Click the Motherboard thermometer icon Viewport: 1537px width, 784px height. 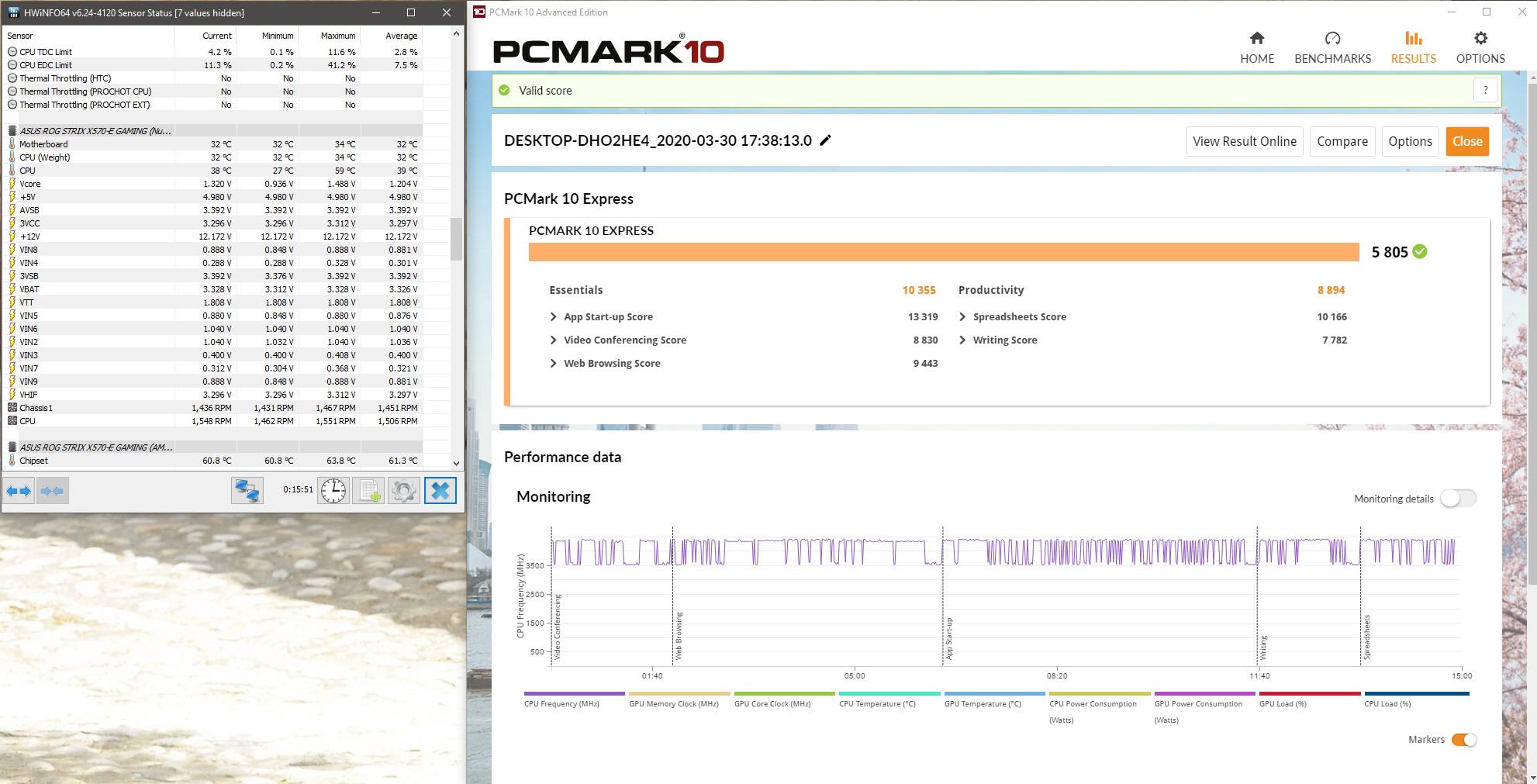pyautogui.click(x=12, y=144)
